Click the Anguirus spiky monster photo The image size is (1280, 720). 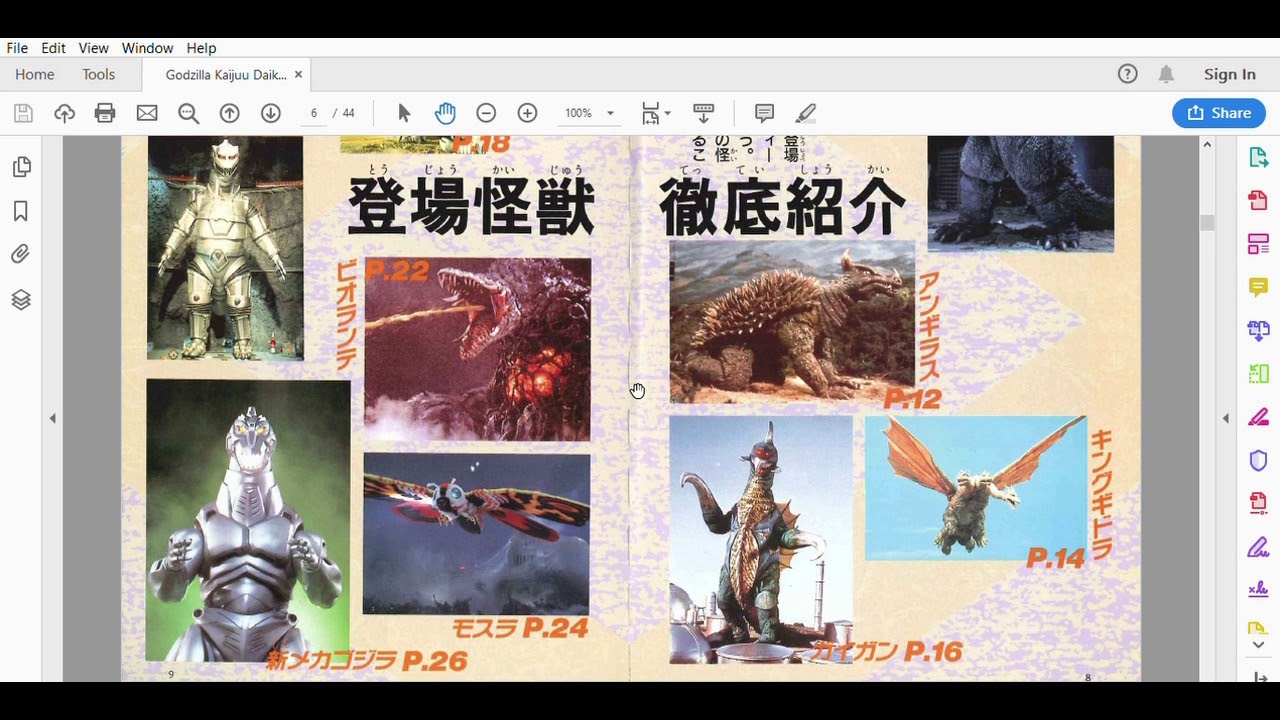coord(792,321)
